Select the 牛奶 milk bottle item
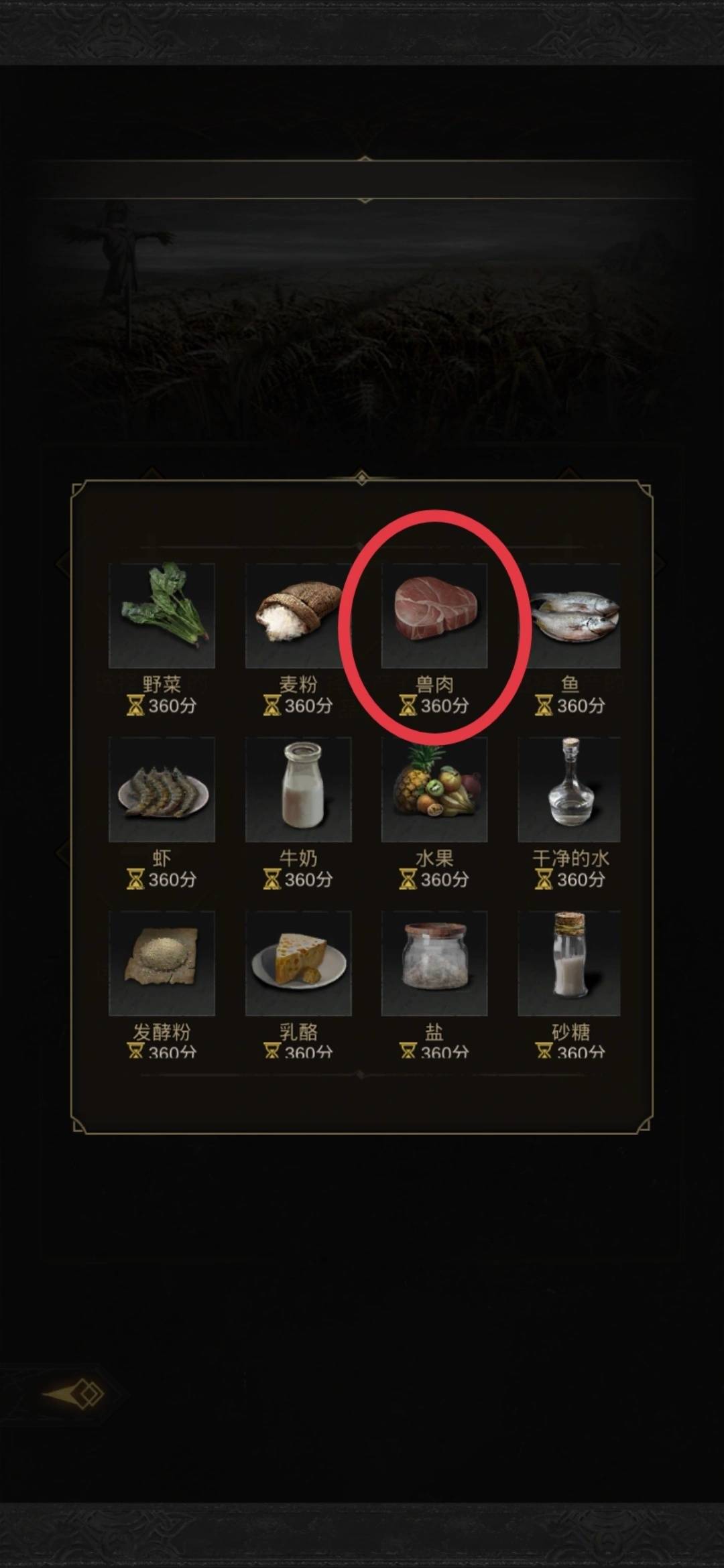Screen dimensions: 724x1568 click(x=298, y=789)
